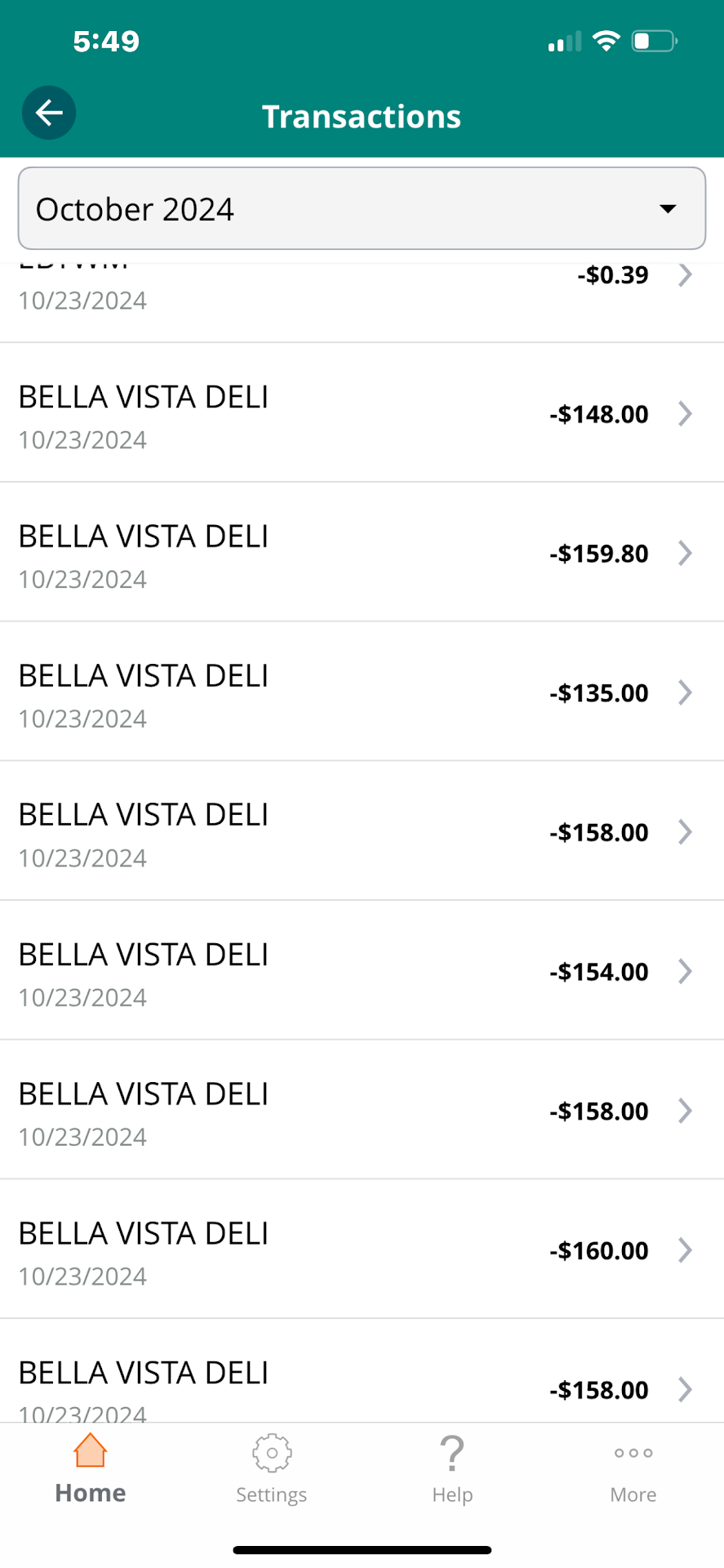Open the -$135.00 transaction chevron
Screen dimensions: 724x1568
click(x=685, y=693)
